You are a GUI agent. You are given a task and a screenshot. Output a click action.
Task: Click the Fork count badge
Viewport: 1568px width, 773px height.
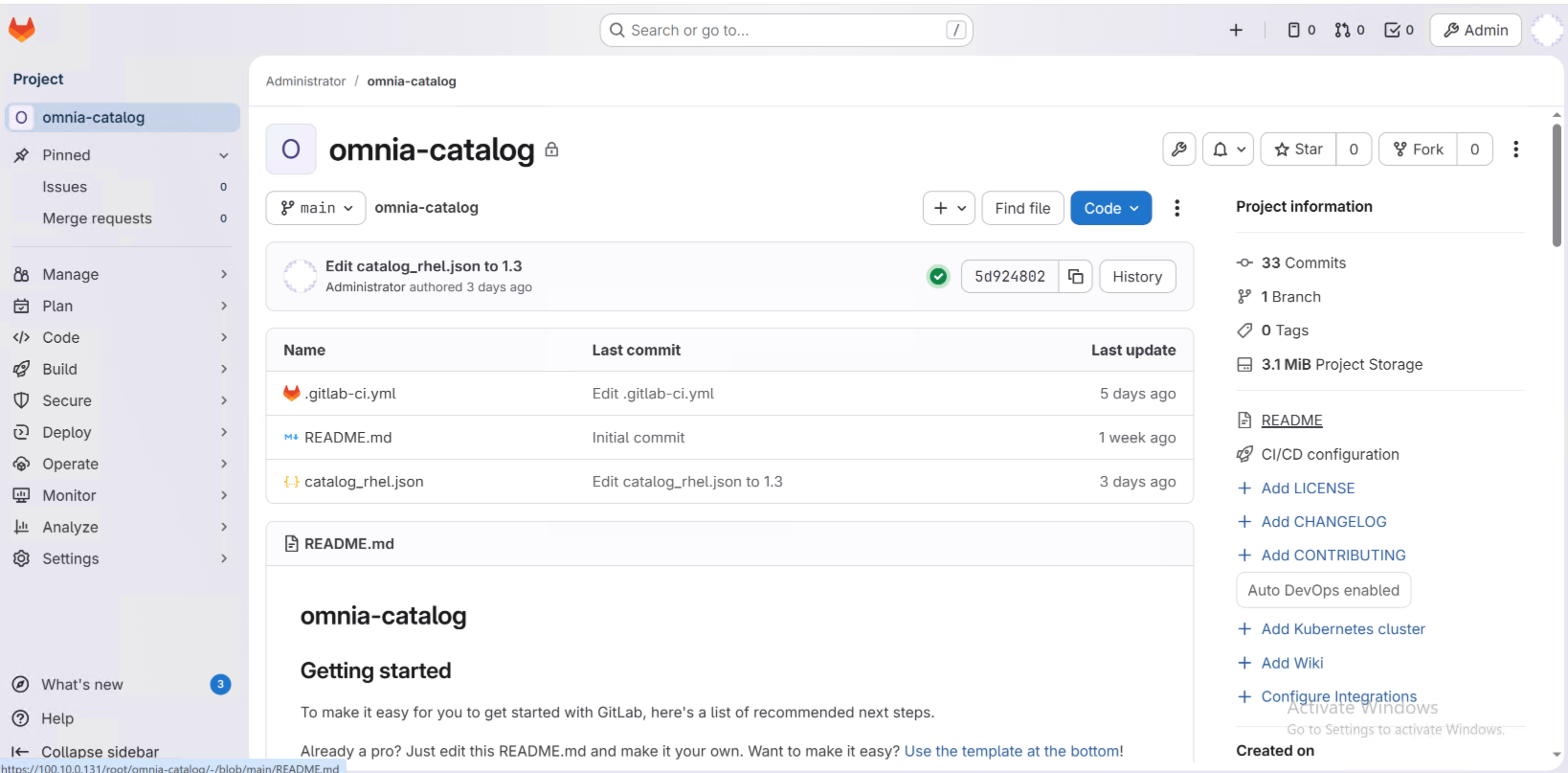[1474, 149]
